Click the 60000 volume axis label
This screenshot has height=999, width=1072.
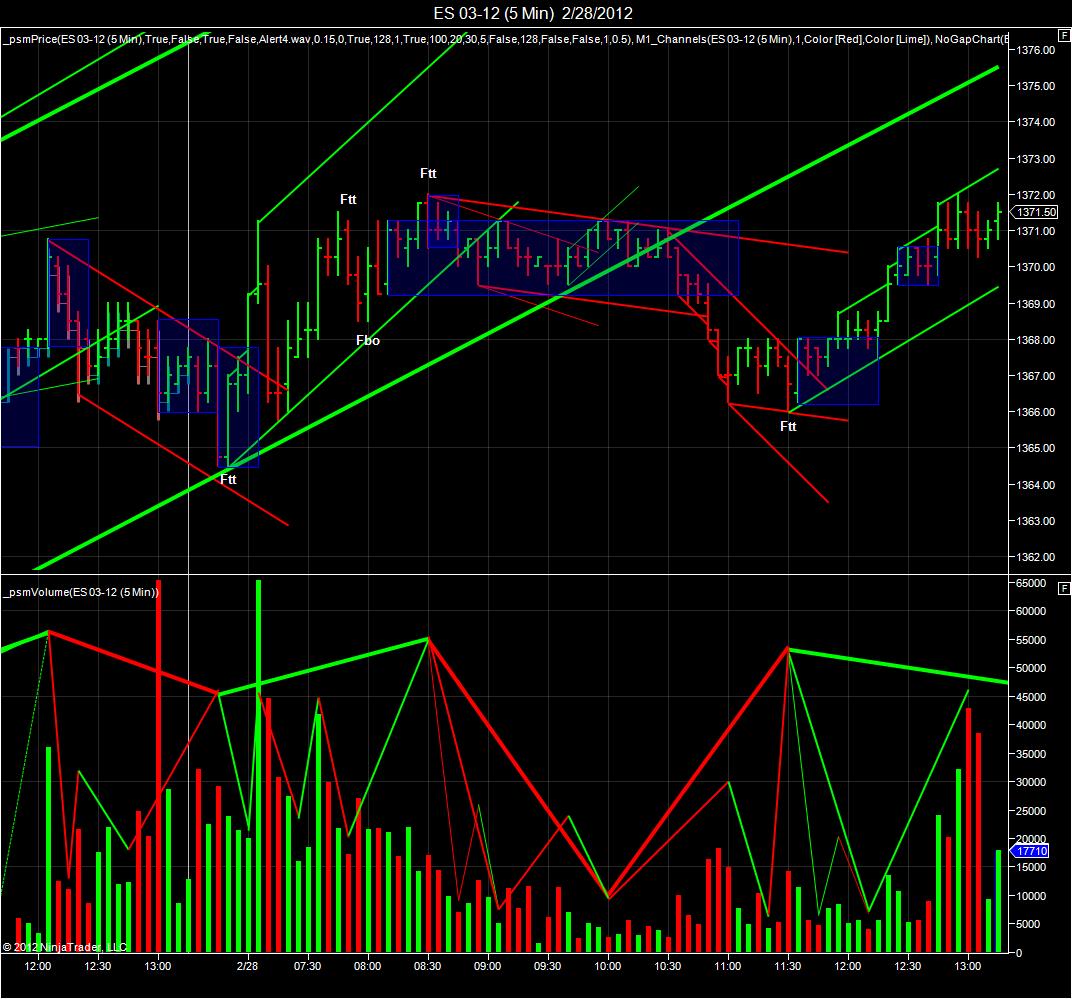point(1032,611)
